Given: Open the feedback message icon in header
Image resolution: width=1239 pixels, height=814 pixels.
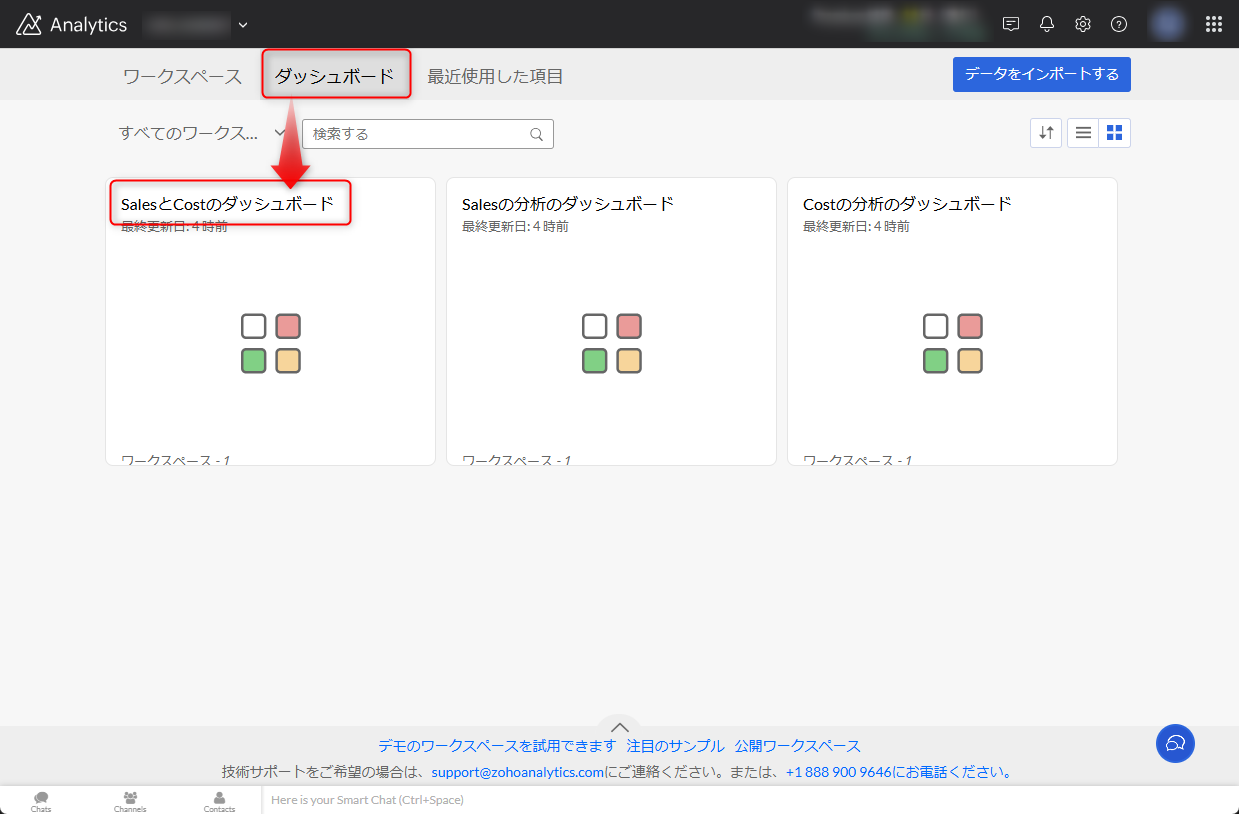Looking at the screenshot, I should tap(1011, 24).
